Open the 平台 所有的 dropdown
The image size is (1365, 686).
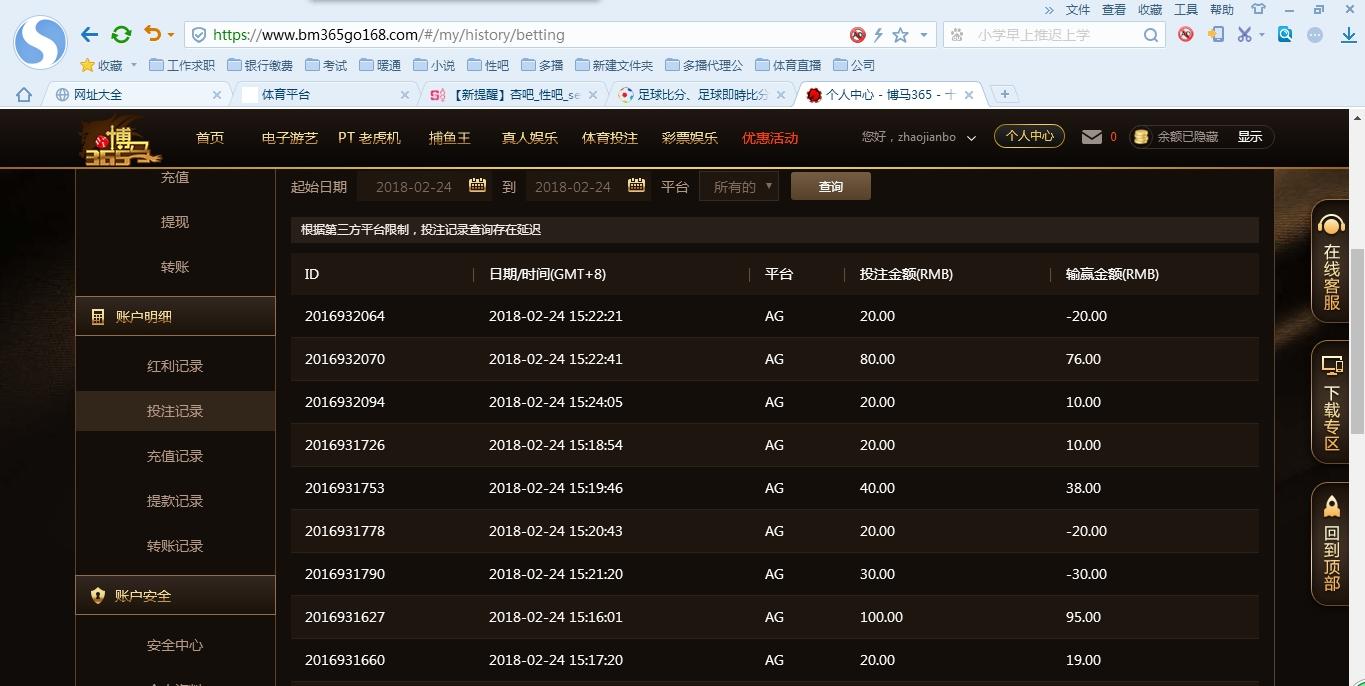click(x=739, y=187)
